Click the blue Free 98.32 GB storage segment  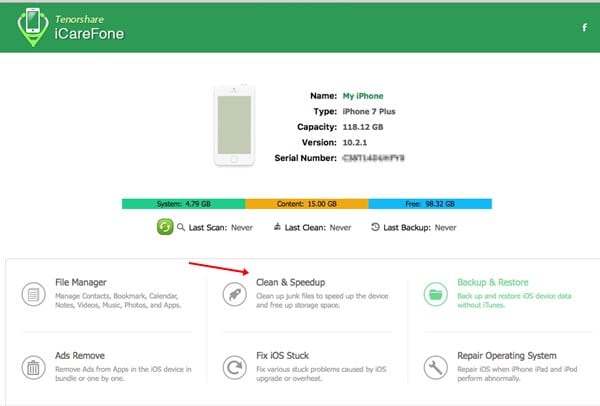coord(430,204)
